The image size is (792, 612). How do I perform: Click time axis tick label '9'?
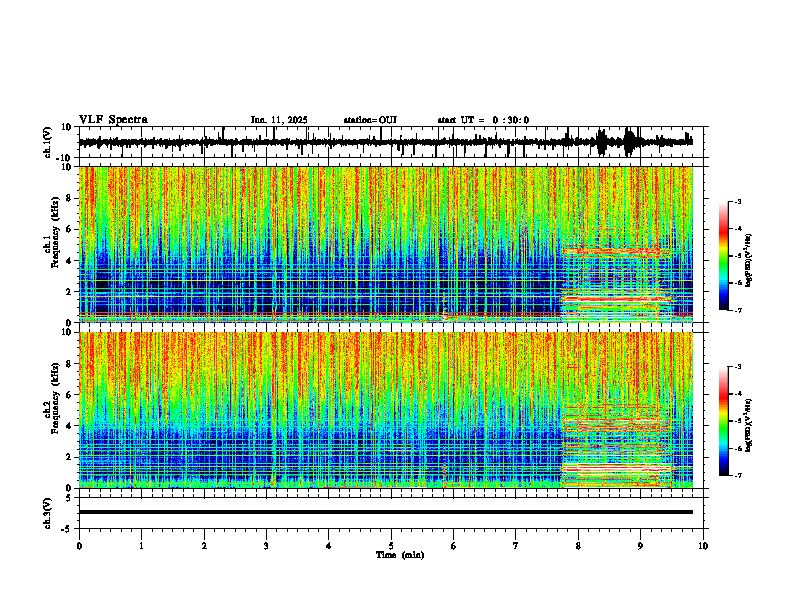click(640, 546)
